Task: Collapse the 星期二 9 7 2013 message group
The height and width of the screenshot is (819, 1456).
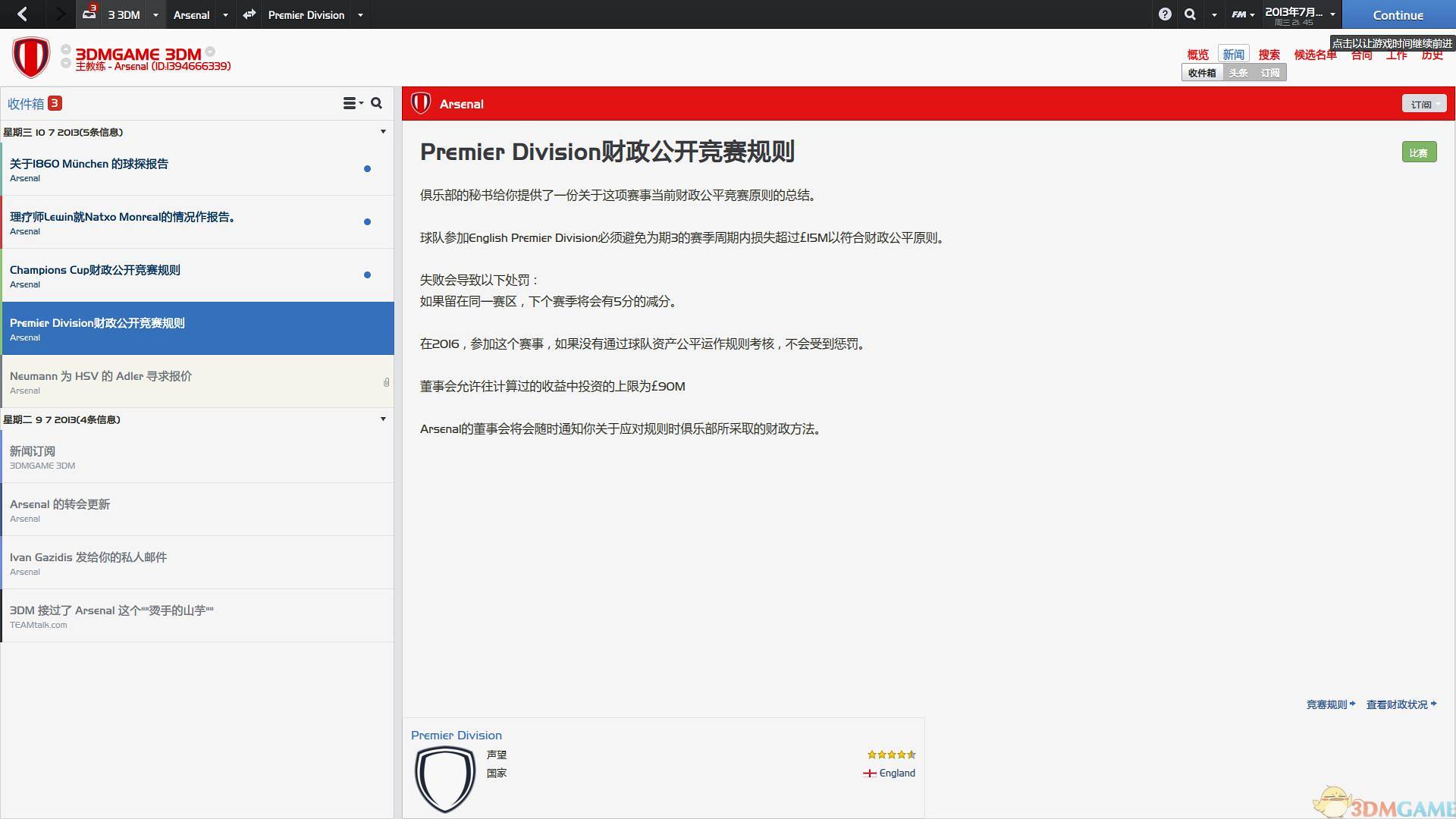Action: pos(383,419)
